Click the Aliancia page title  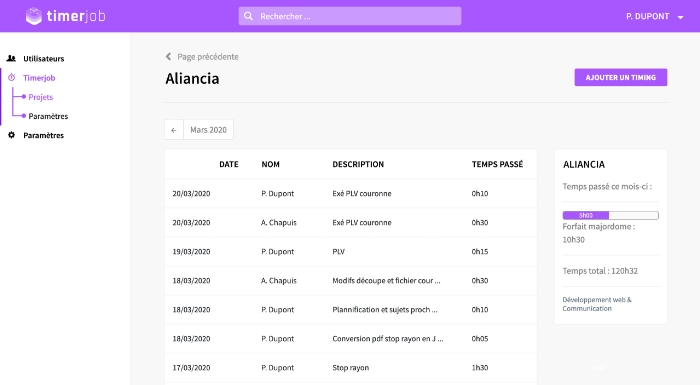pos(192,79)
